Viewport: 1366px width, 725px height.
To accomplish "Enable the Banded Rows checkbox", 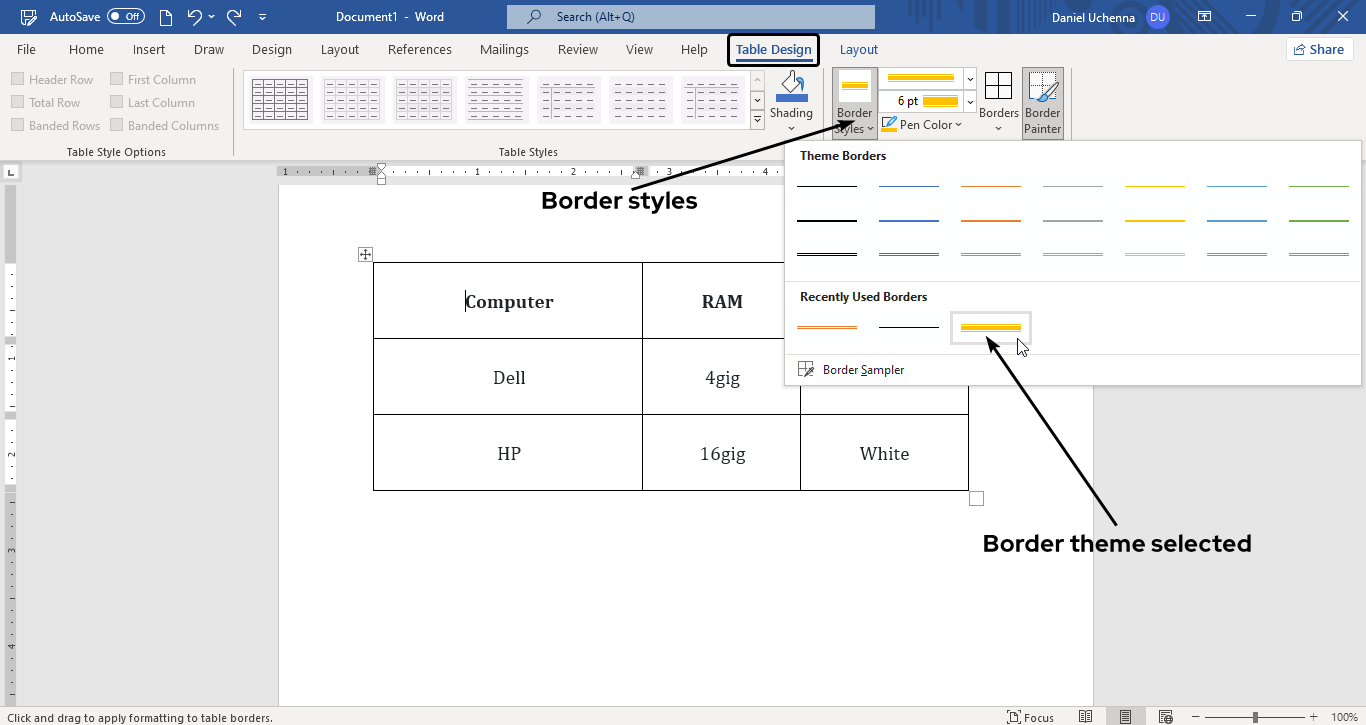I will 17,124.
